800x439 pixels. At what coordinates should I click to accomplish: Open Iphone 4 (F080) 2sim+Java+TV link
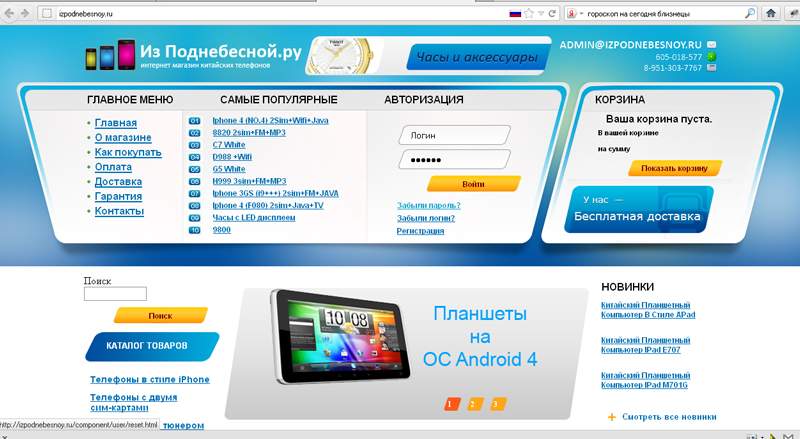point(268,206)
